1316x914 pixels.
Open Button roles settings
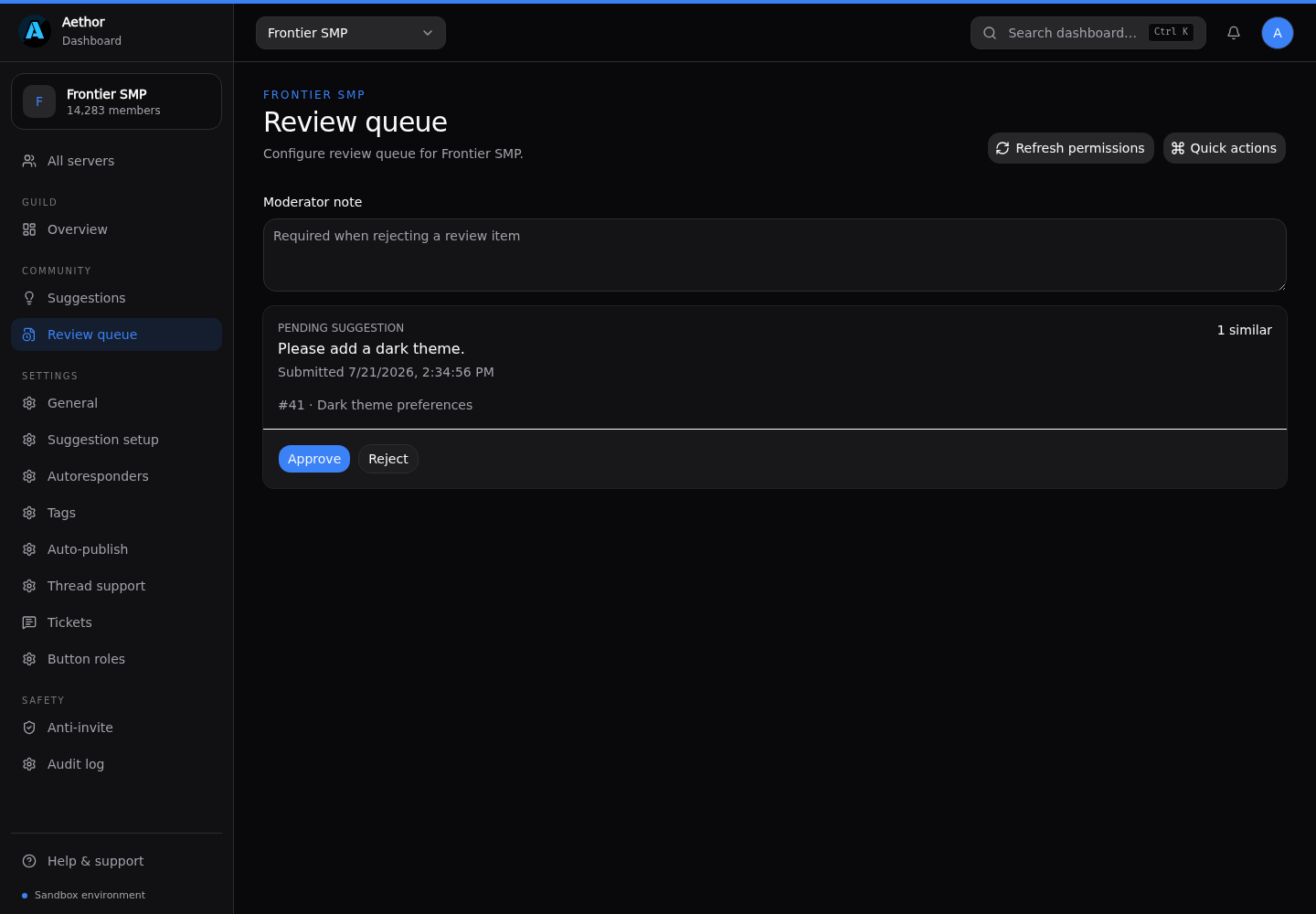pos(116,659)
